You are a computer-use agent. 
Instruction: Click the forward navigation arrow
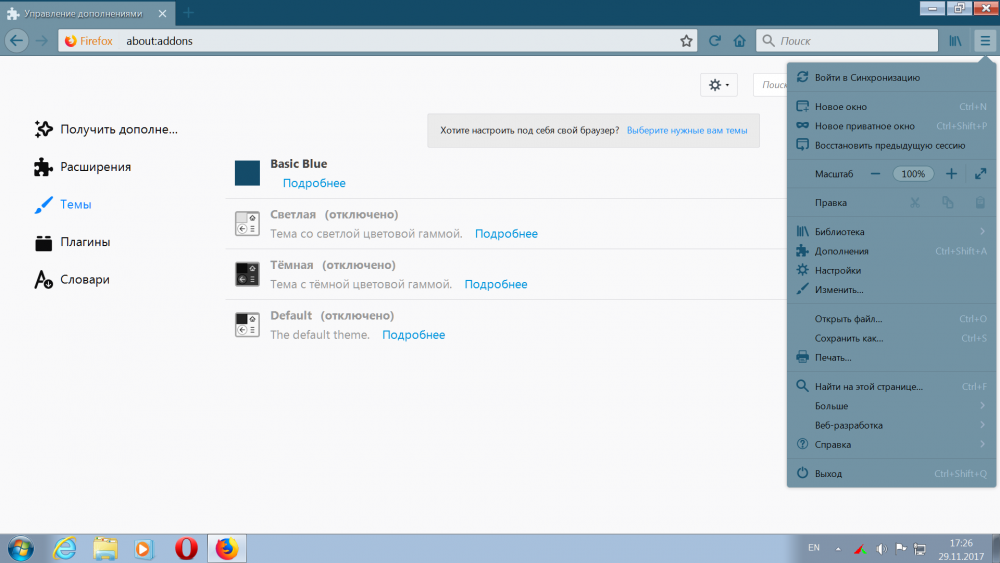pos(41,41)
